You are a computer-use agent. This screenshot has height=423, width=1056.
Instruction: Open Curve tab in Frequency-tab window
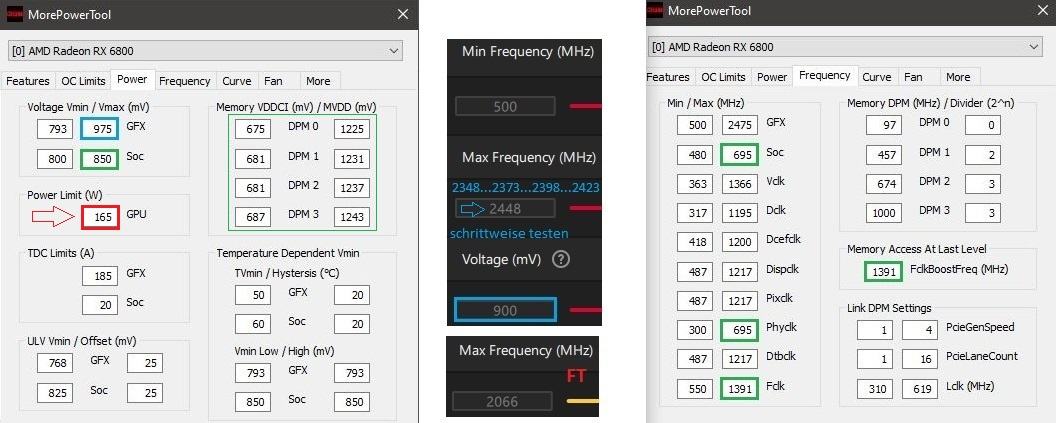(x=877, y=77)
